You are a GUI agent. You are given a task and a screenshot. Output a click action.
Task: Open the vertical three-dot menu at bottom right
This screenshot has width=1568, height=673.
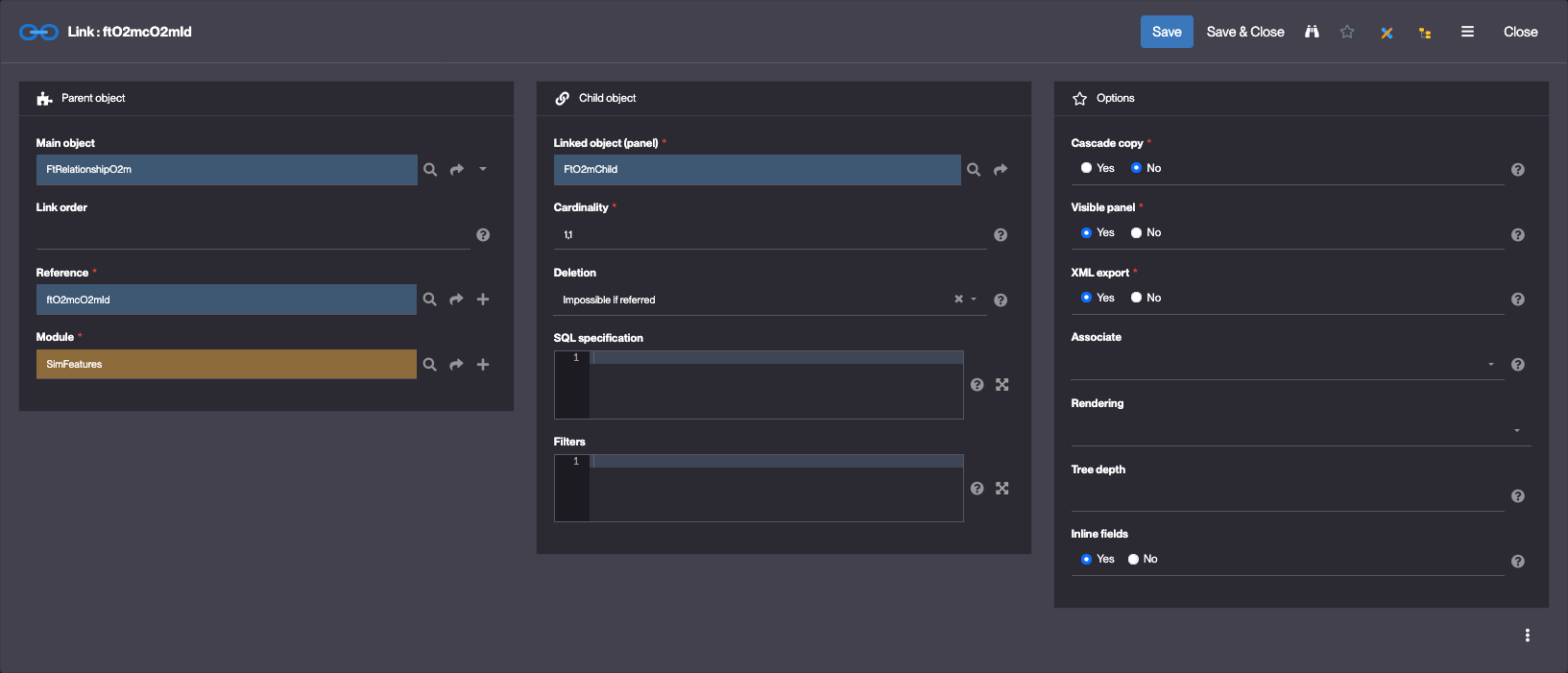click(x=1527, y=636)
